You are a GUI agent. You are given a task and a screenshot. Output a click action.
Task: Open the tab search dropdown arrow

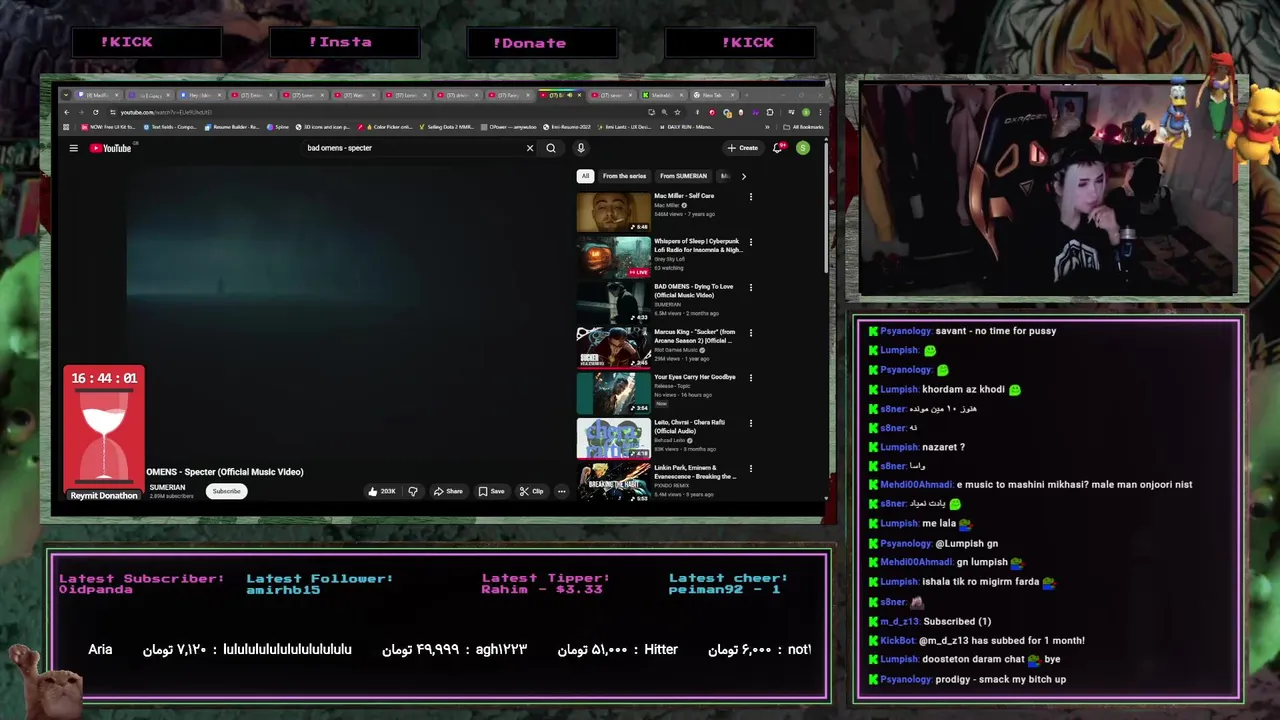(64, 95)
